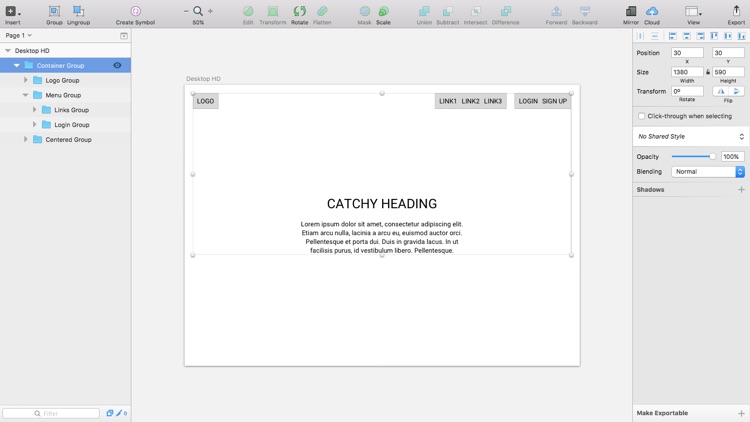Select the Transform tool

pos(273,11)
